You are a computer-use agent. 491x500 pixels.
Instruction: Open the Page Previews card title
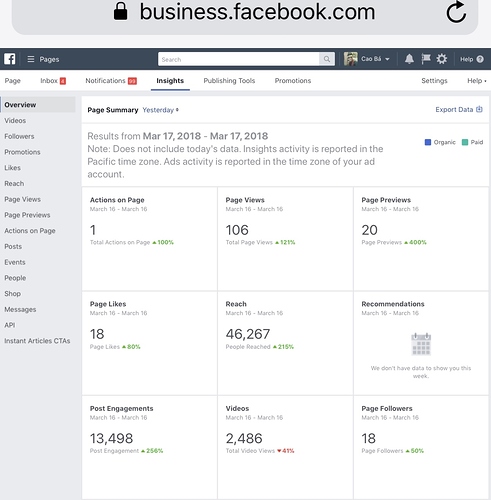coord(386,200)
